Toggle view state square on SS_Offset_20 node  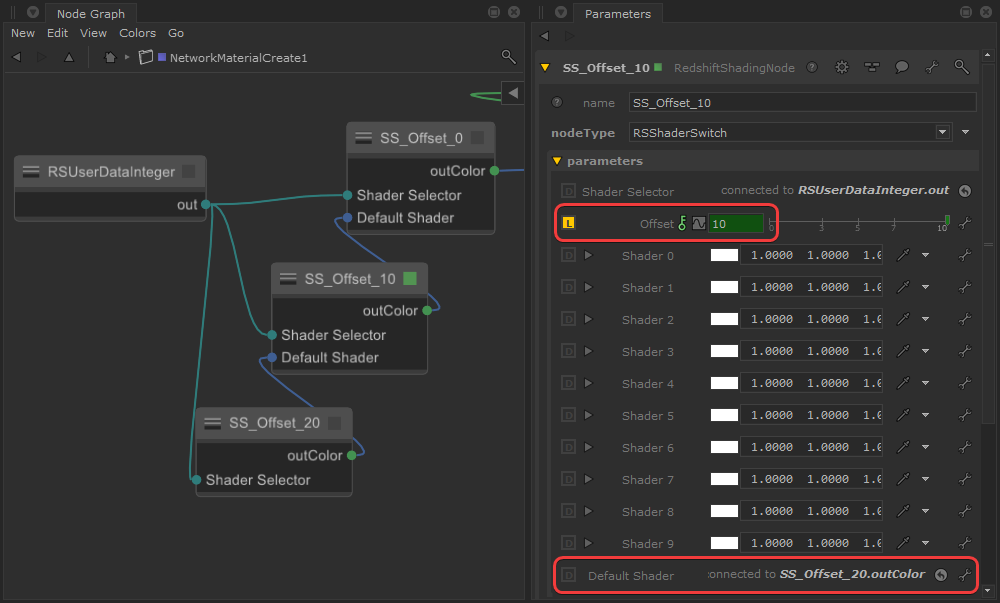[334, 423]
